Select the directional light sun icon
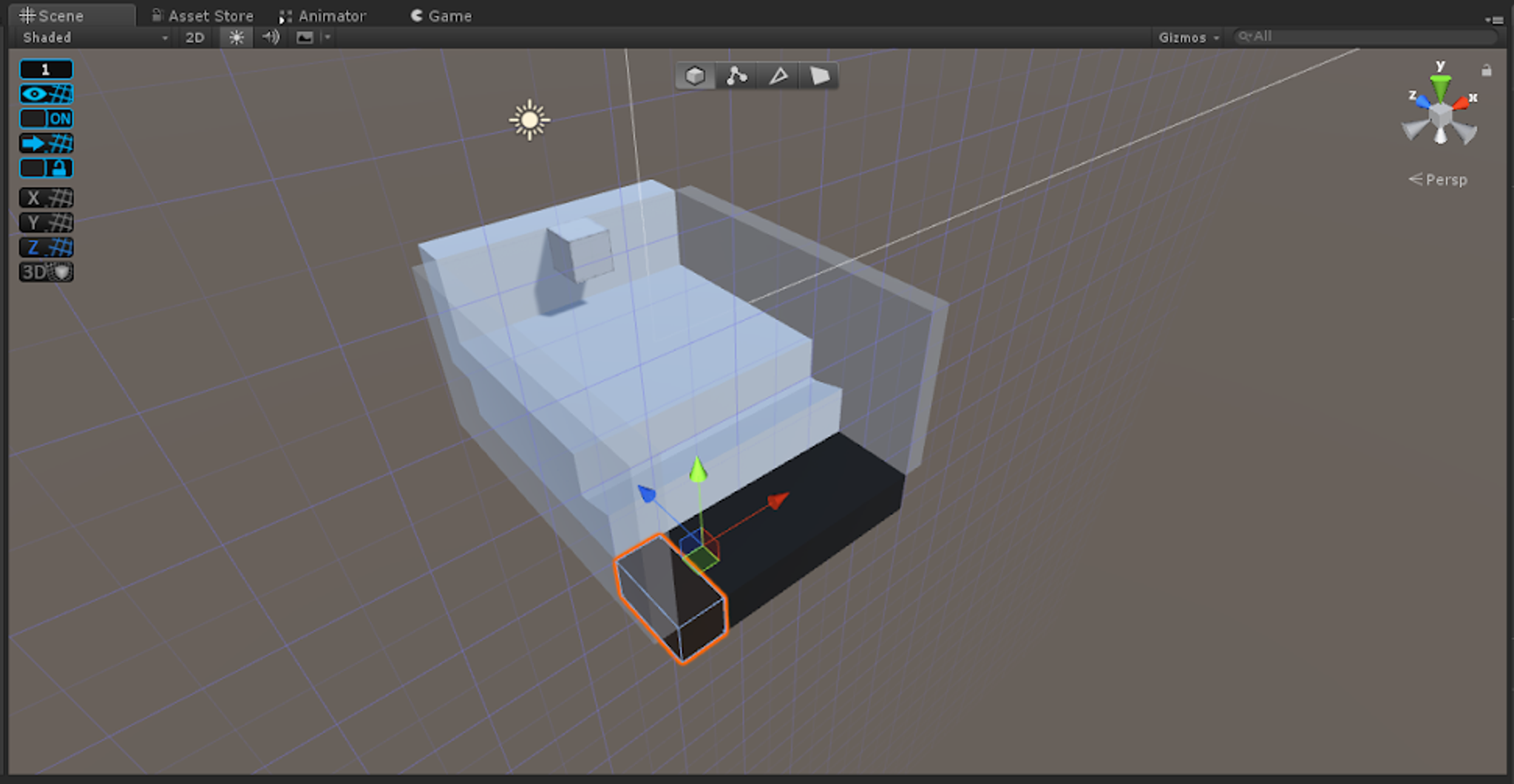This screenshot has width=1514, height=784. (529, 120)
